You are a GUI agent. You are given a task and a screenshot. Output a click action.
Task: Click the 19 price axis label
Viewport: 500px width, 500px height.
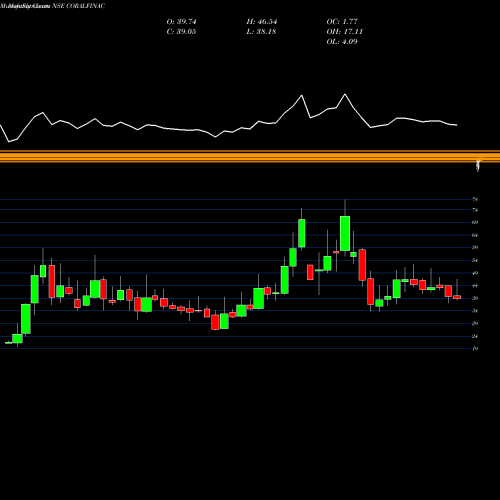[x=475, y=349]
